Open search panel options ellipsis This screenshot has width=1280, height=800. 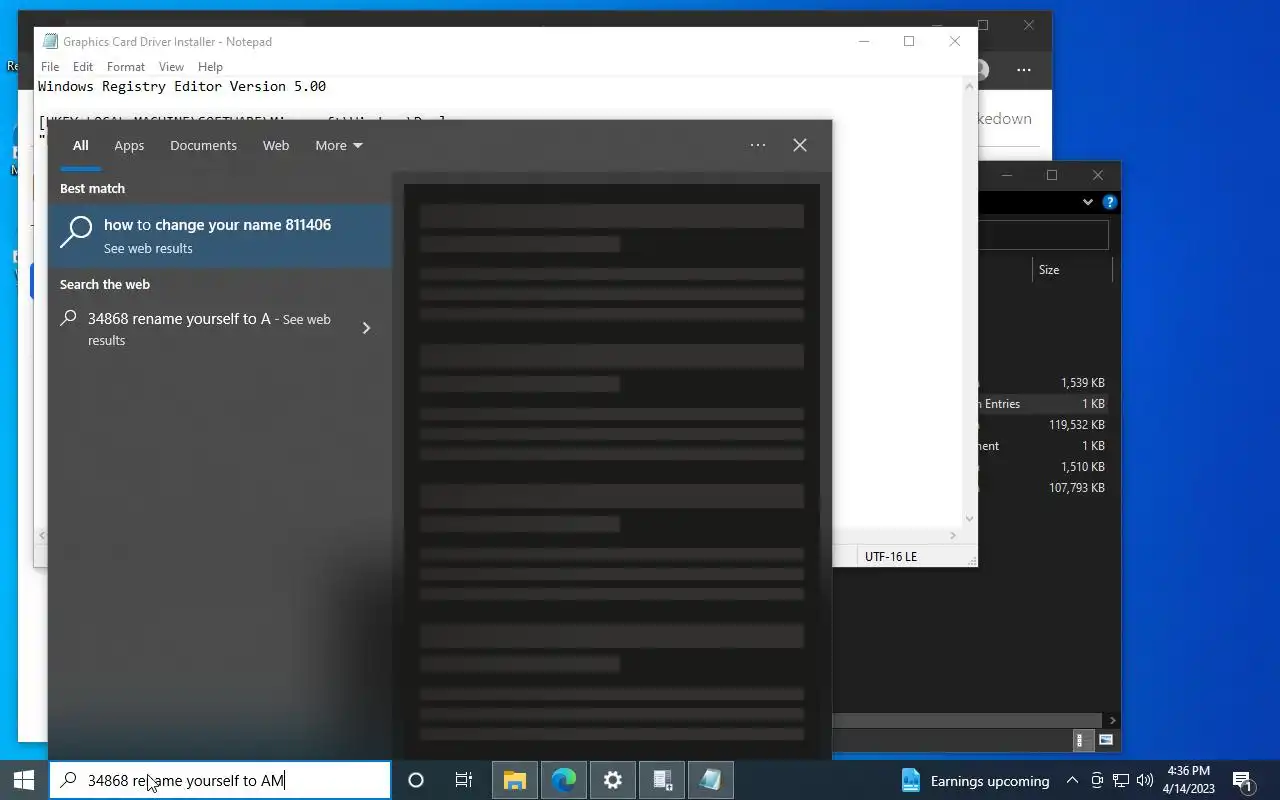pos(758,145)
